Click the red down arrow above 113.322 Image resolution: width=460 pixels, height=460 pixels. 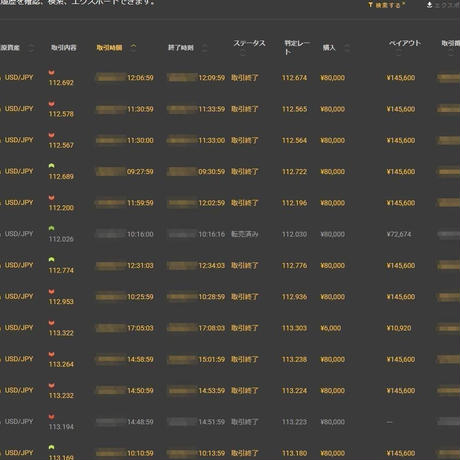51,323
